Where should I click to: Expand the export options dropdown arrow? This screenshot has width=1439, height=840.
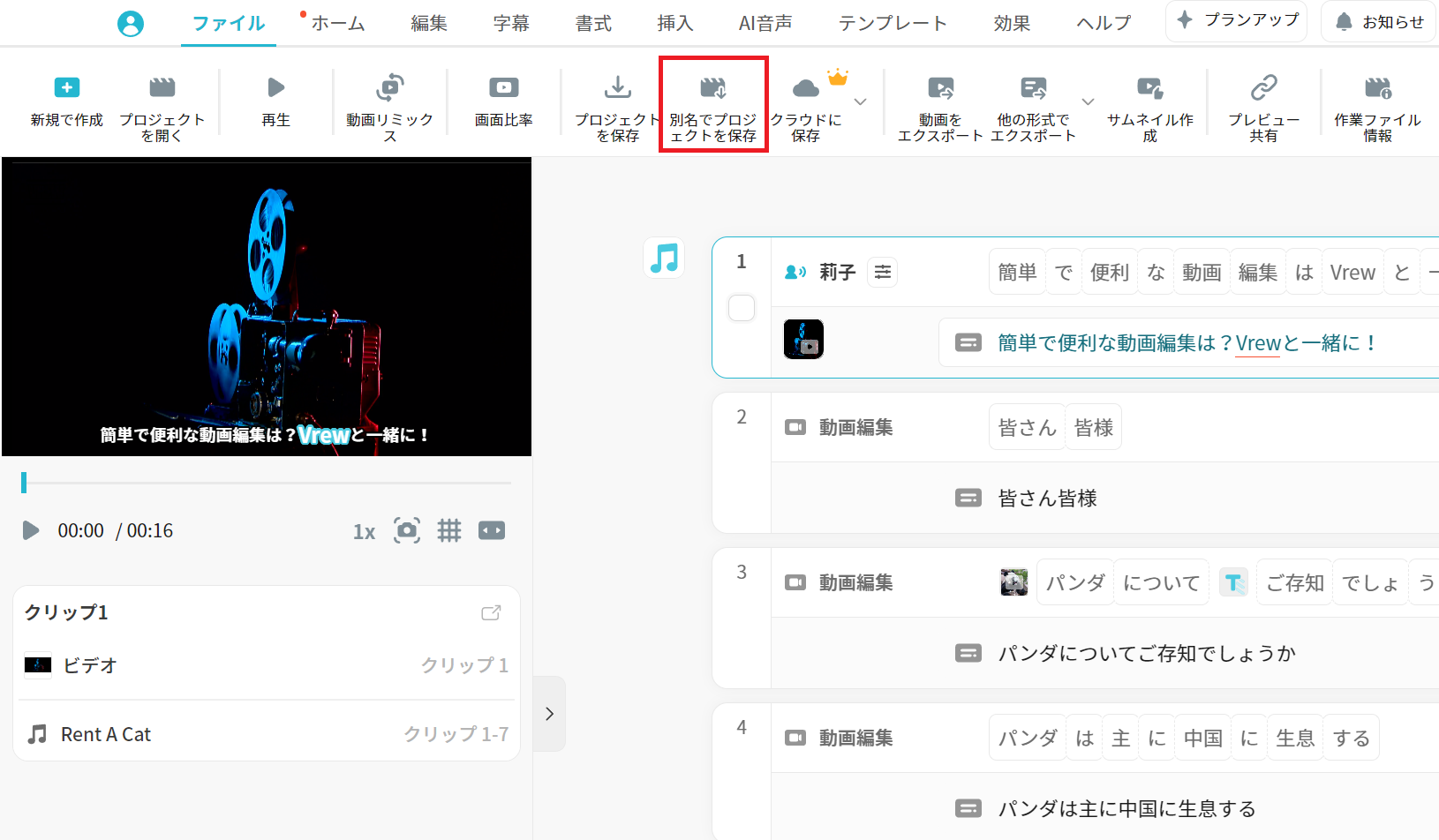(1089, 102)
